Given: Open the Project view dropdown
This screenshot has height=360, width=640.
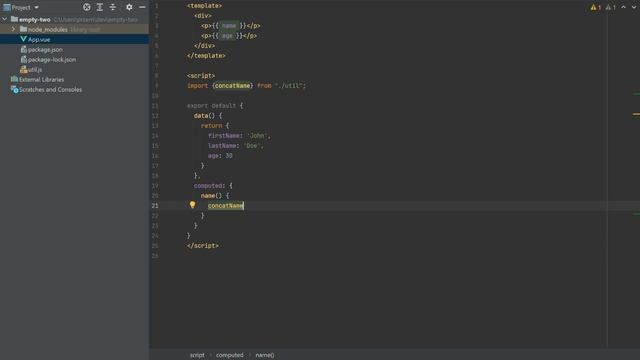Looking at the screenshot, I should click(x=21, y=7).
